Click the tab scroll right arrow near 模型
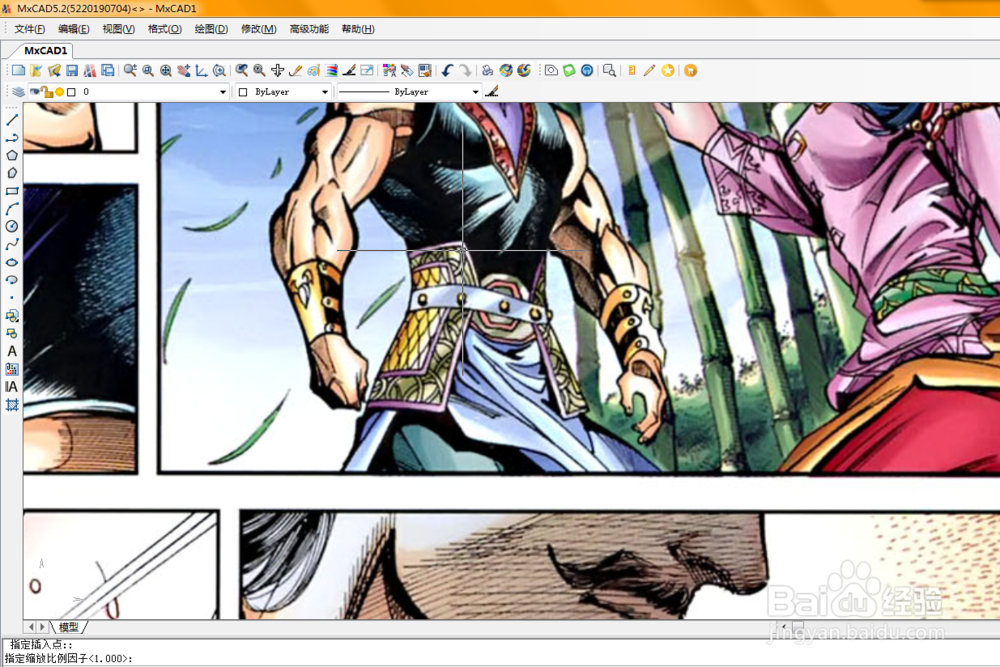The image size is (1000, 667). click(x=42, y=627)
